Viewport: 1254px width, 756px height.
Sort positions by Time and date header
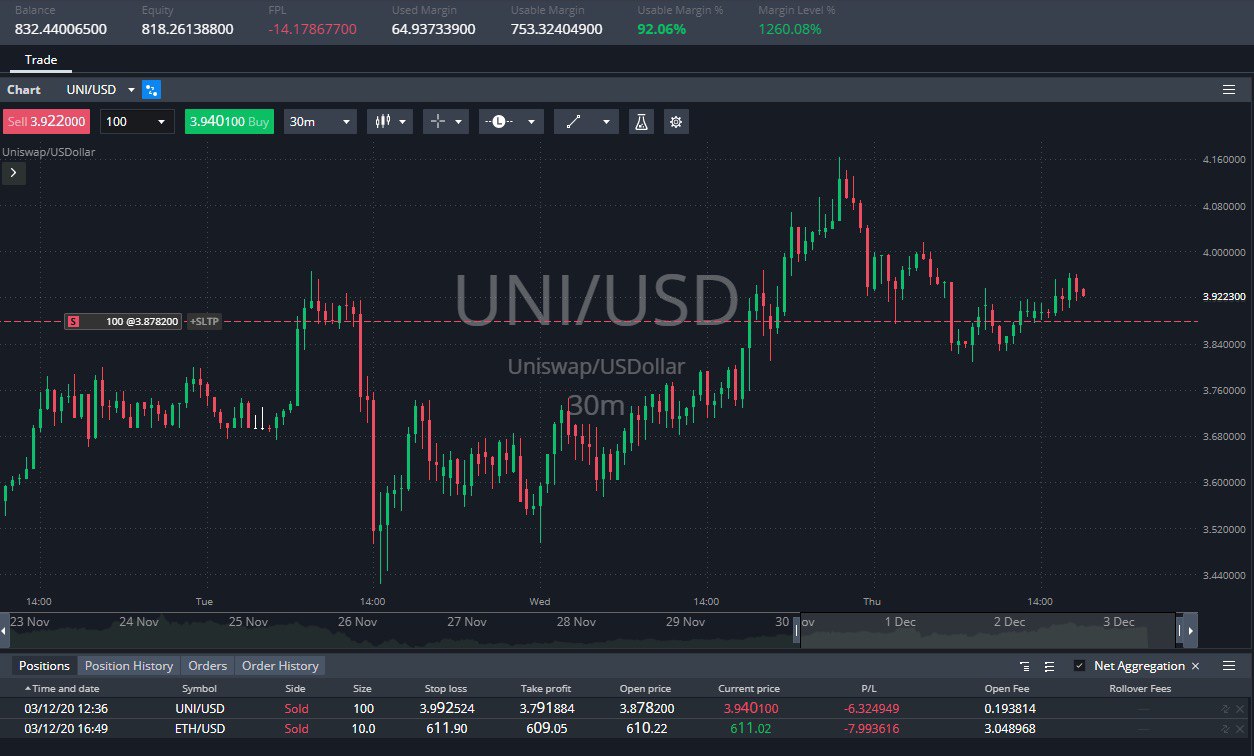click(x=61, y=689)
